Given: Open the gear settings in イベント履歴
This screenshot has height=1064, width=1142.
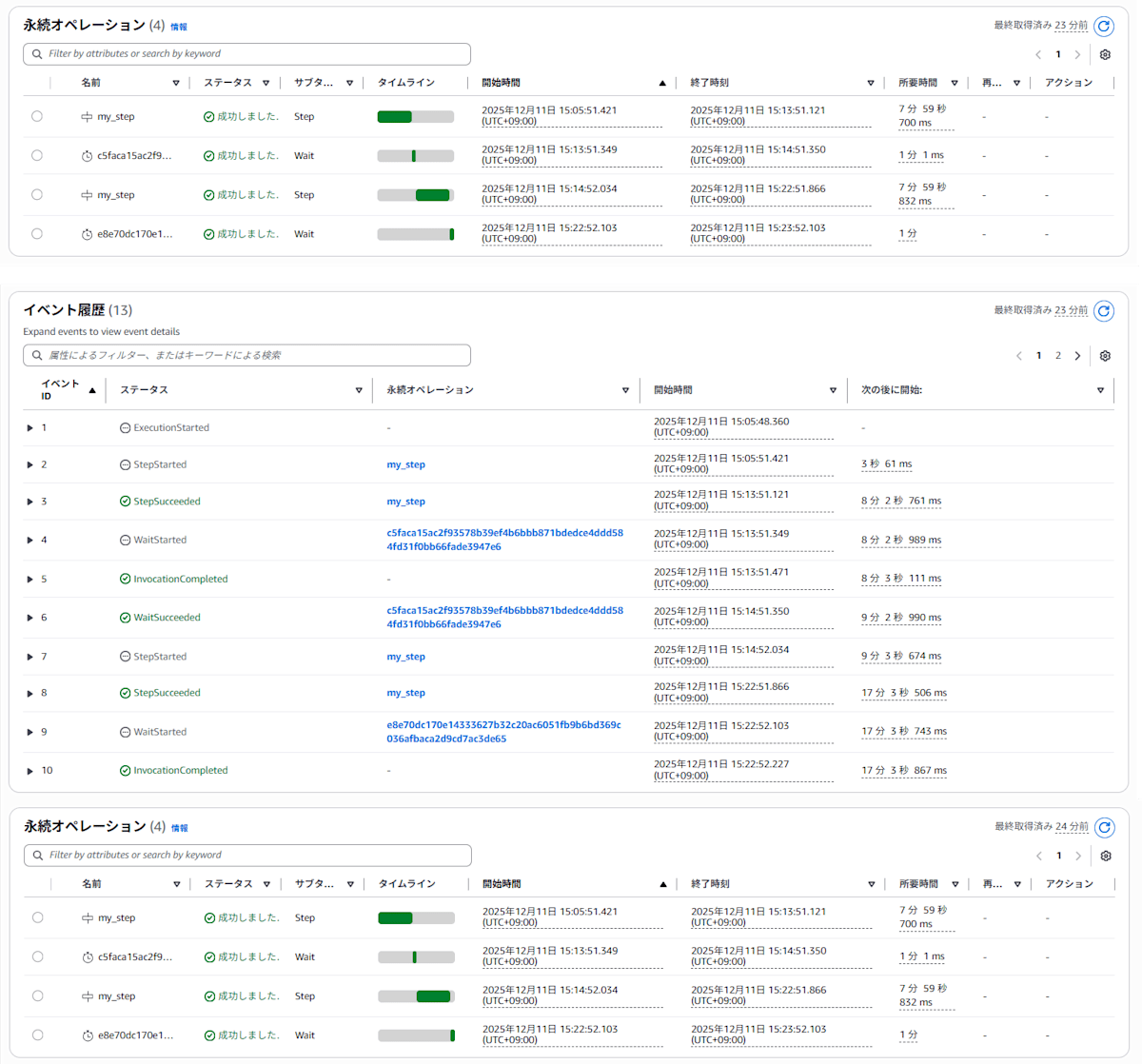Looking at the screenshot, I should click(1105, 355).
